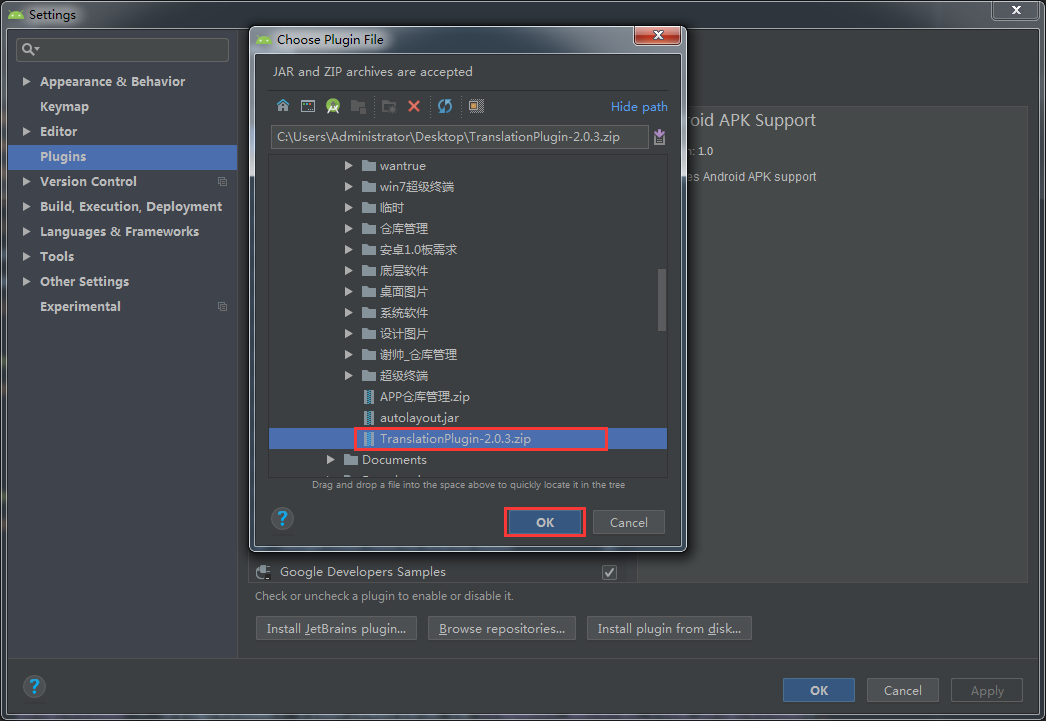Viewport: 1046px width, 721px height.
Task: Expand the Documents folder
Action: click(x=330, y=459)
